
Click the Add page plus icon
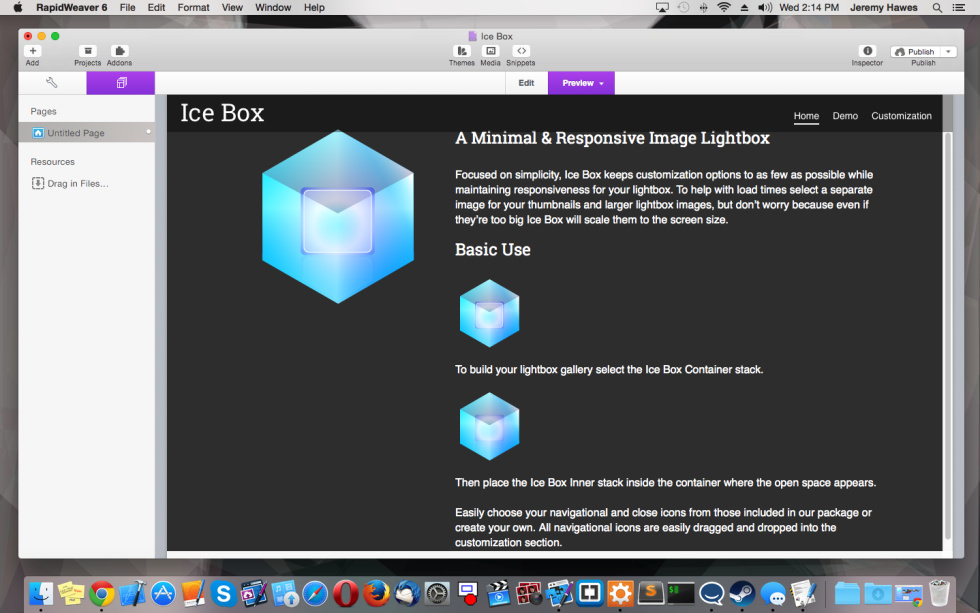tap(32, 51)
